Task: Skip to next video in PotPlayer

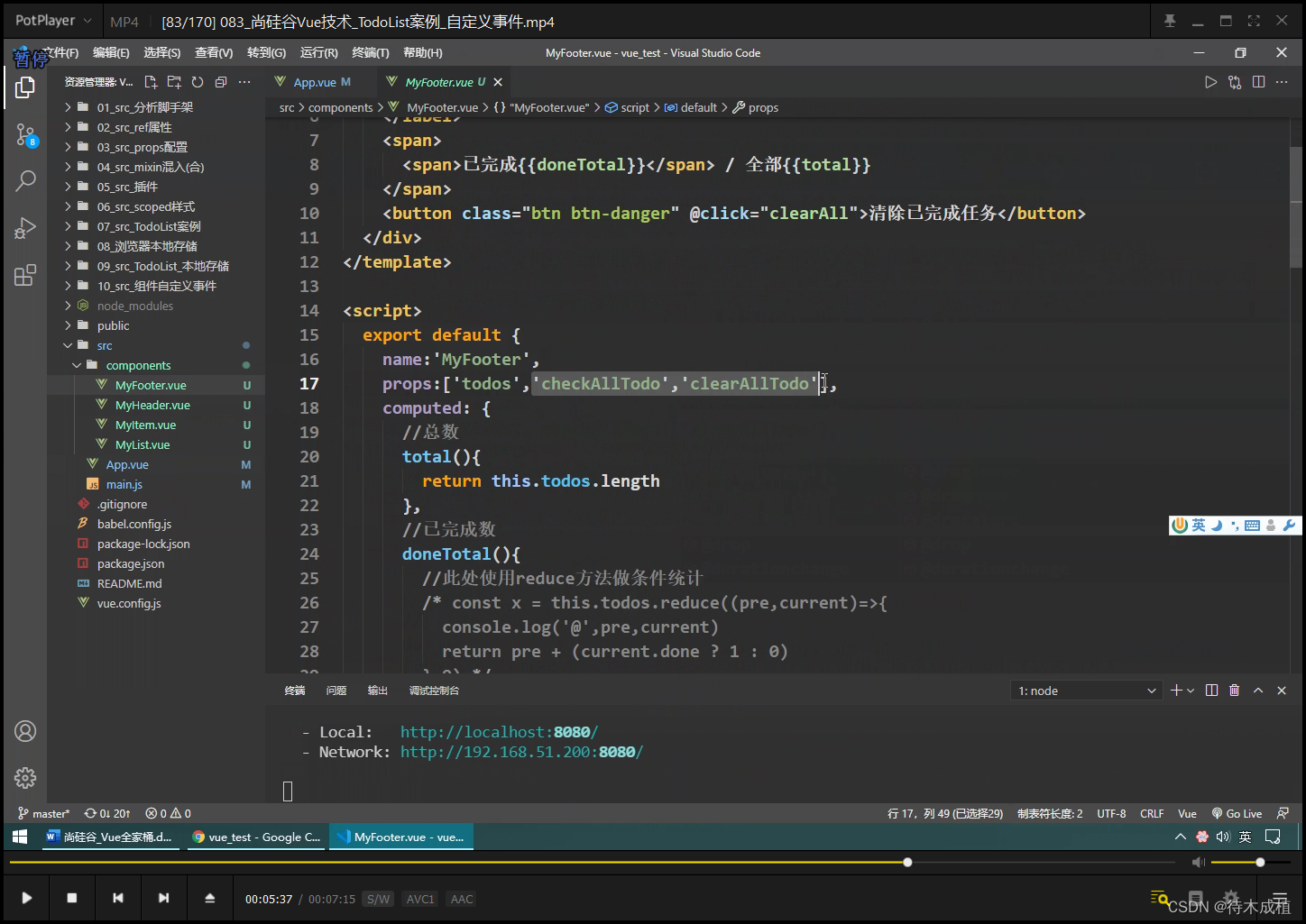Action: [x=163, y=898]
